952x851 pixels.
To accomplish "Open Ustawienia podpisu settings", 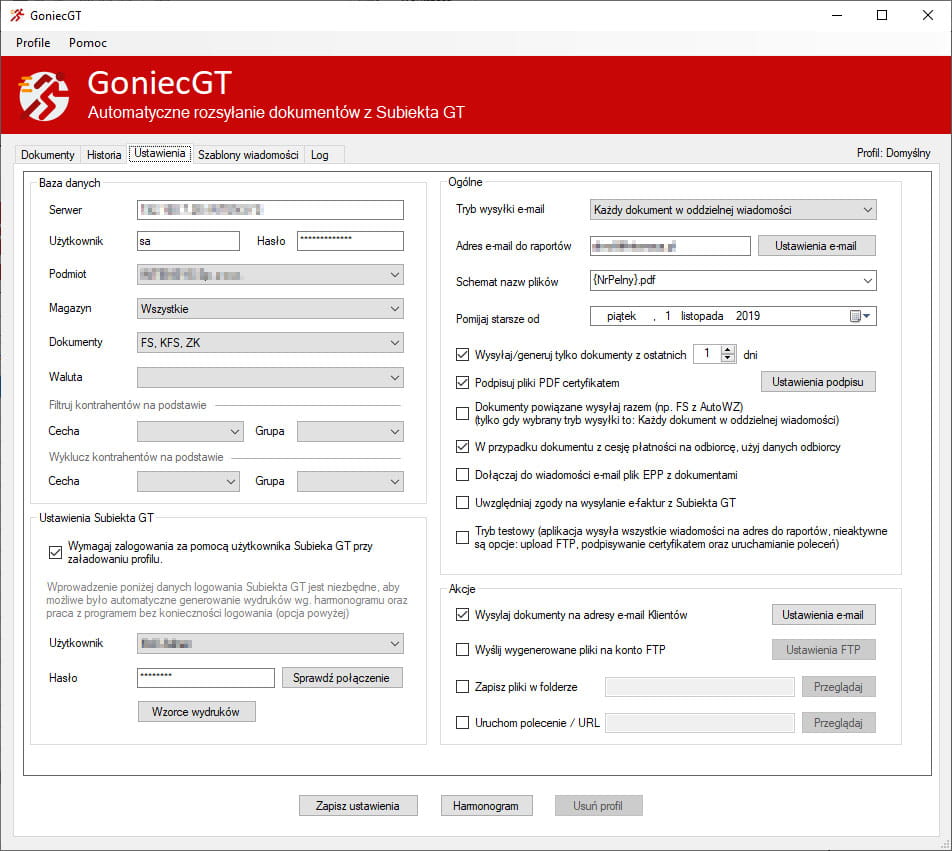I will pos(818,382).
